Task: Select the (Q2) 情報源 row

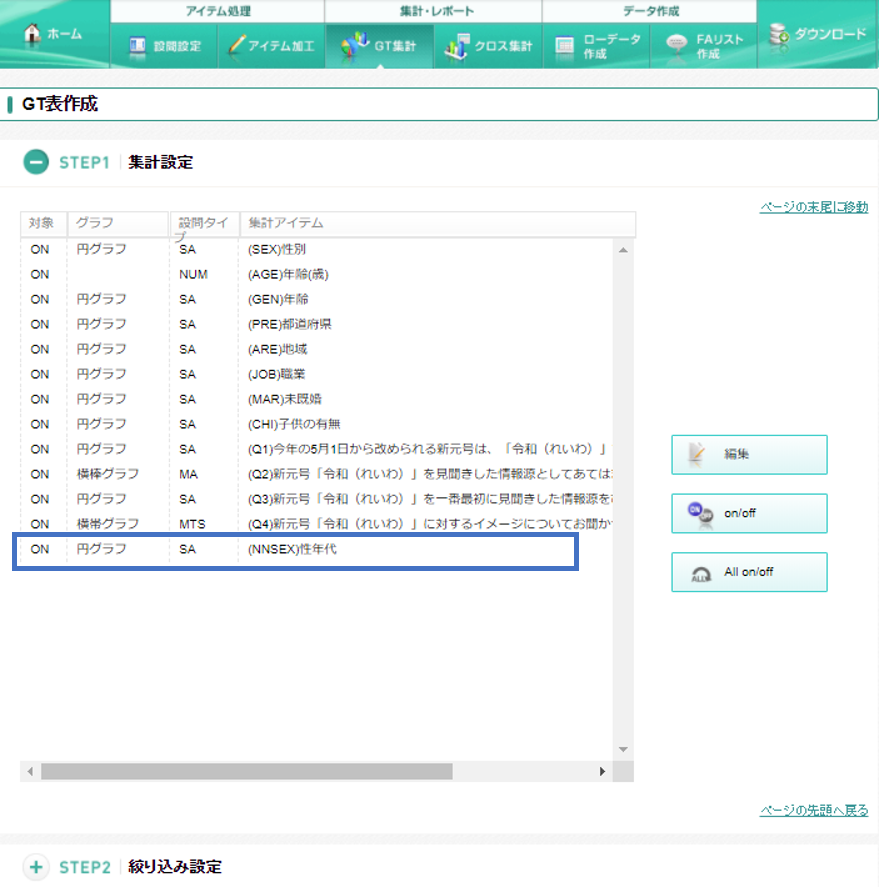Action: pyautogui.click(x=316, y=473)
